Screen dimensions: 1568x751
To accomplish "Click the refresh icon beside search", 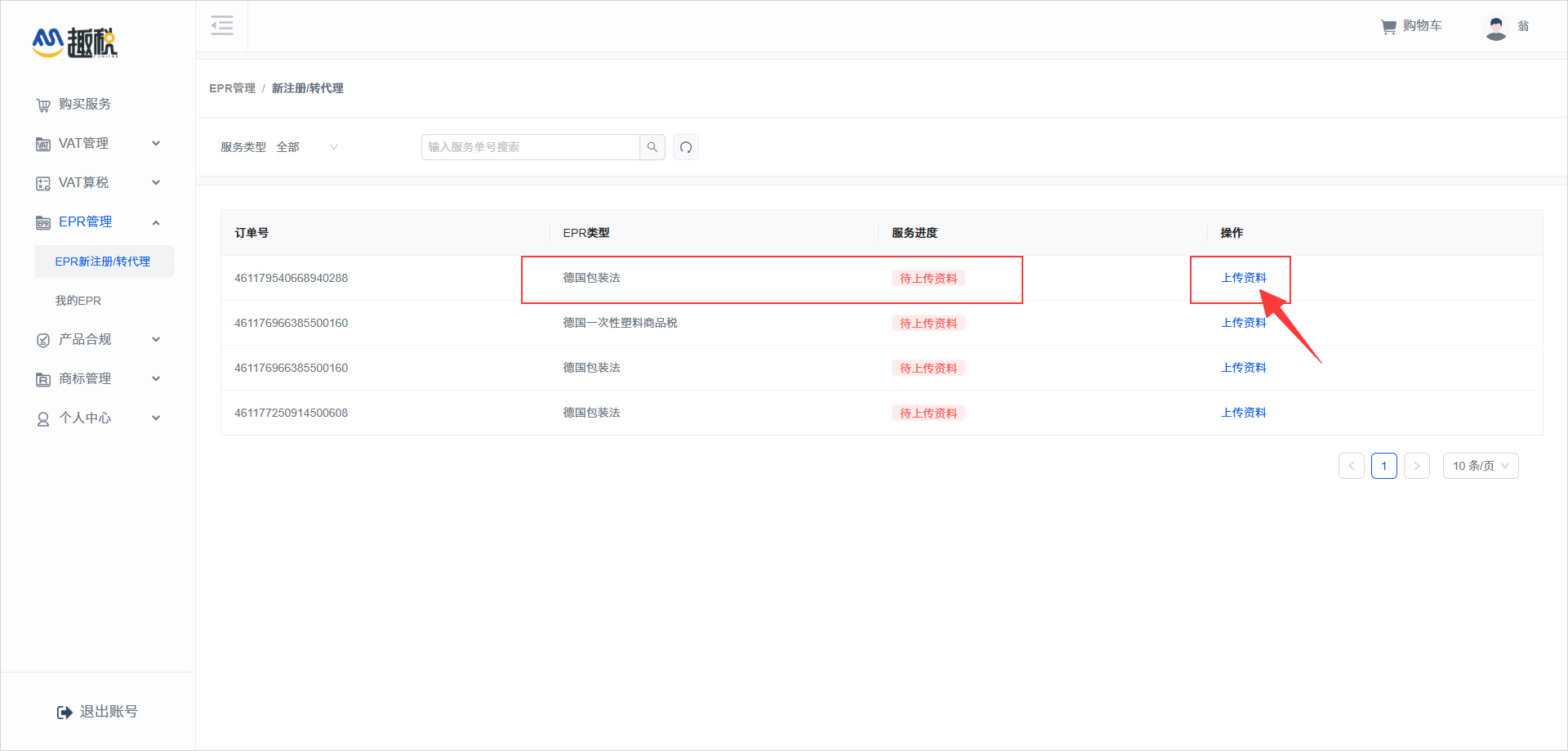I will [x=686, y=147].
